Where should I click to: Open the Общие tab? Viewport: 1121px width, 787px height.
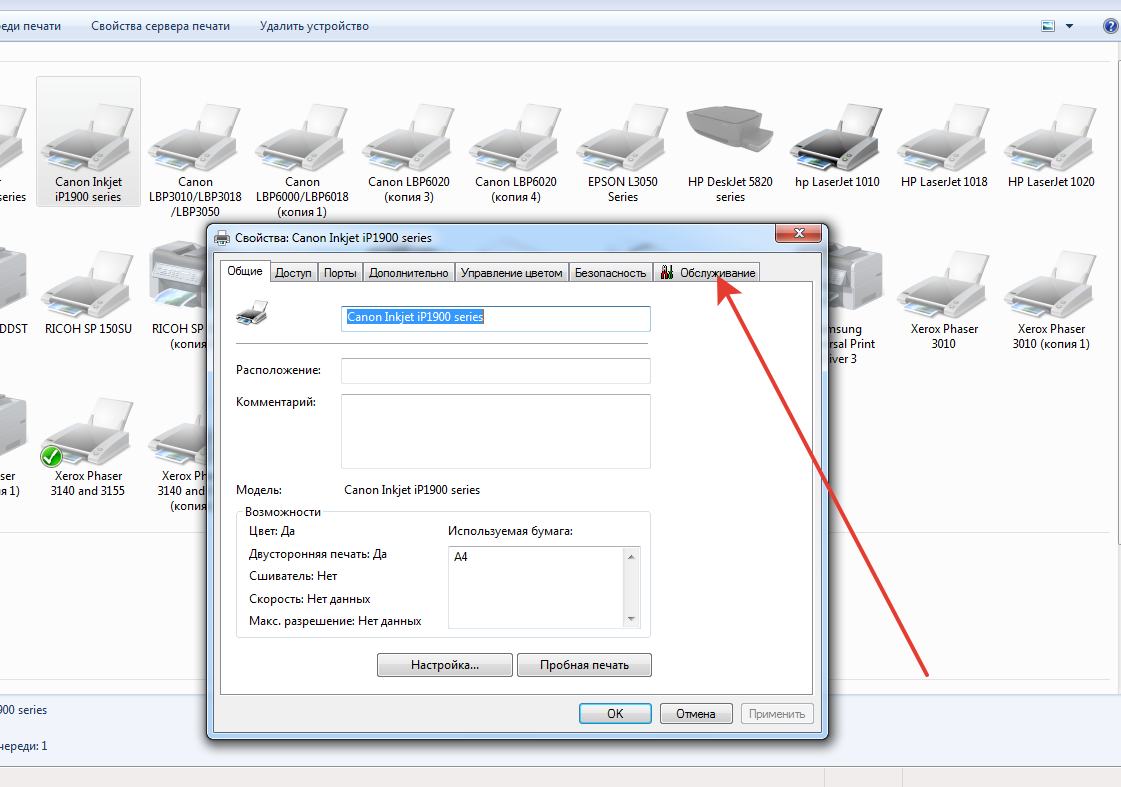(x=245, y=272)
